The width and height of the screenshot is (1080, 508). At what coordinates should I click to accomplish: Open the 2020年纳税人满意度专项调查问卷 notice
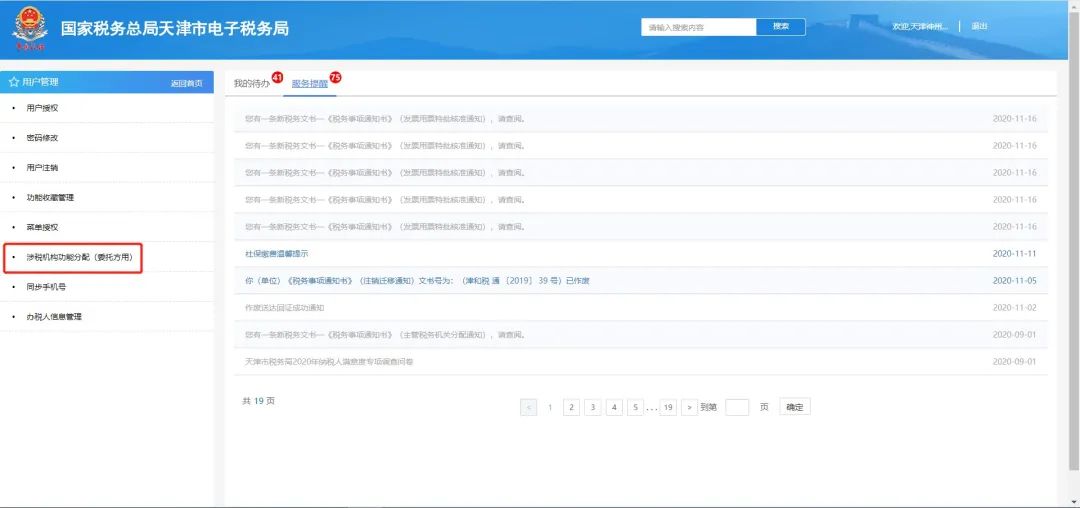[329, 361]
